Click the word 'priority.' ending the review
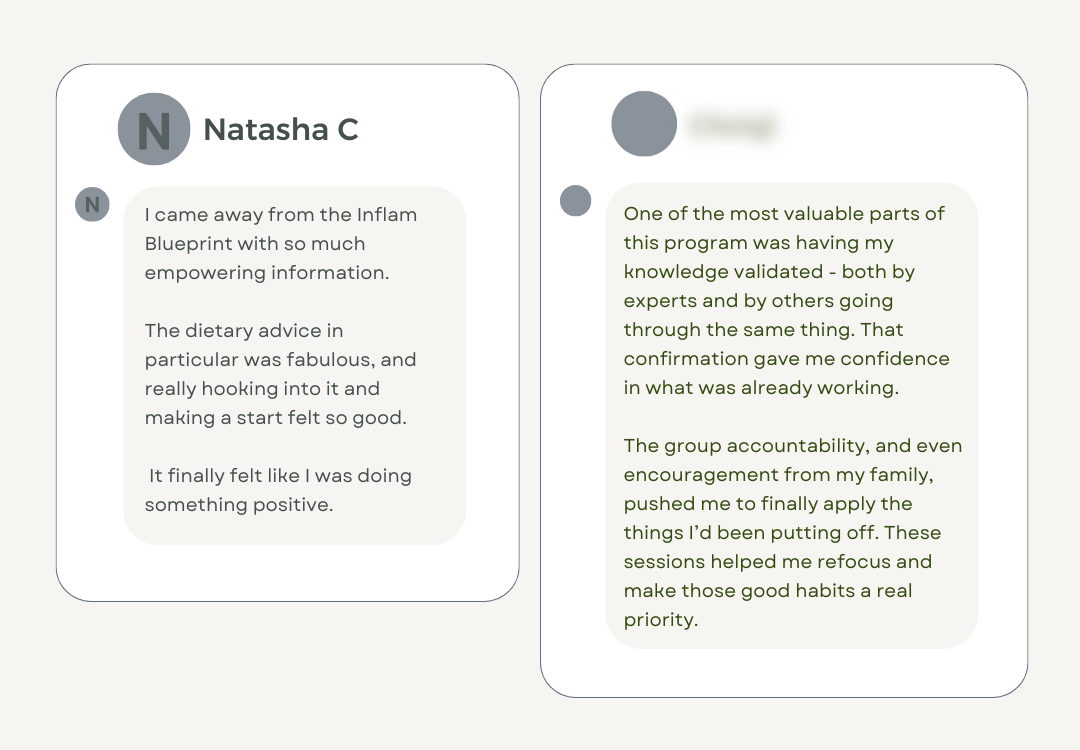The image size is (1080, 750). [x=660, y=620]
